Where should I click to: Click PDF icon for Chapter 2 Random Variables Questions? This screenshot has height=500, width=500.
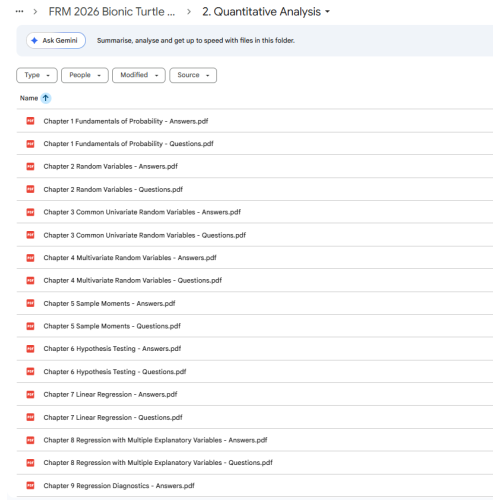coord(30,189)
